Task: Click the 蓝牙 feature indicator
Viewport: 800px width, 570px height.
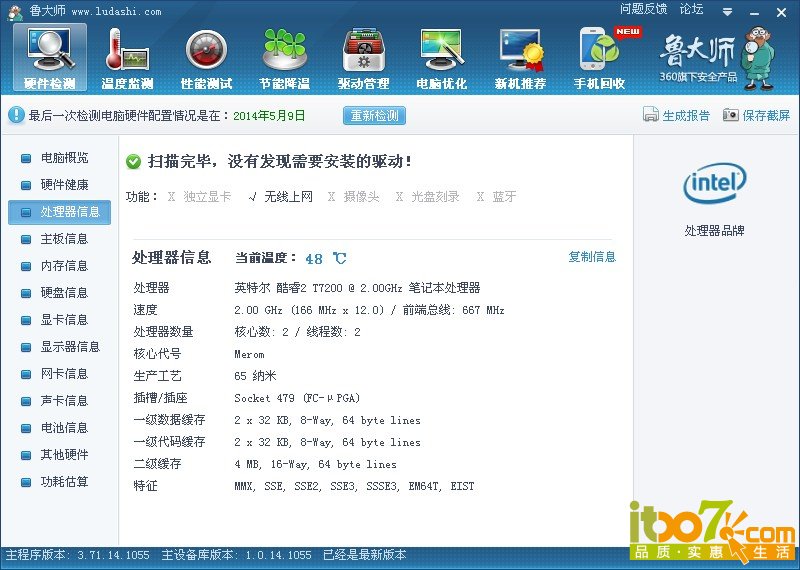Action: [x=496, y=197]
